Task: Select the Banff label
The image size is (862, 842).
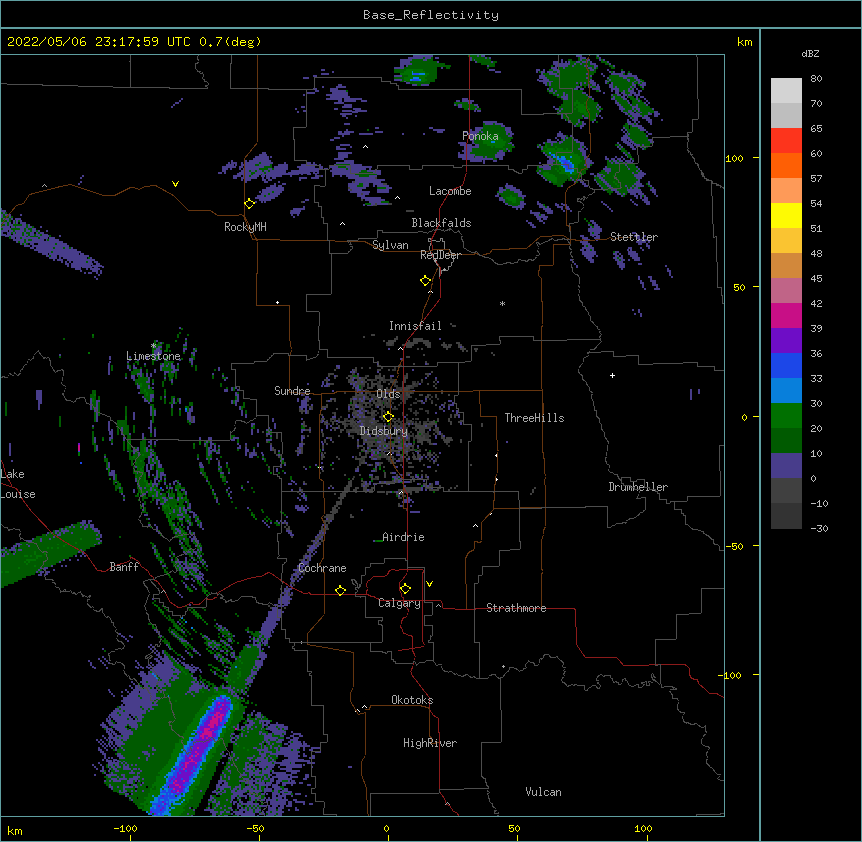Action: [x=124, y=567]
